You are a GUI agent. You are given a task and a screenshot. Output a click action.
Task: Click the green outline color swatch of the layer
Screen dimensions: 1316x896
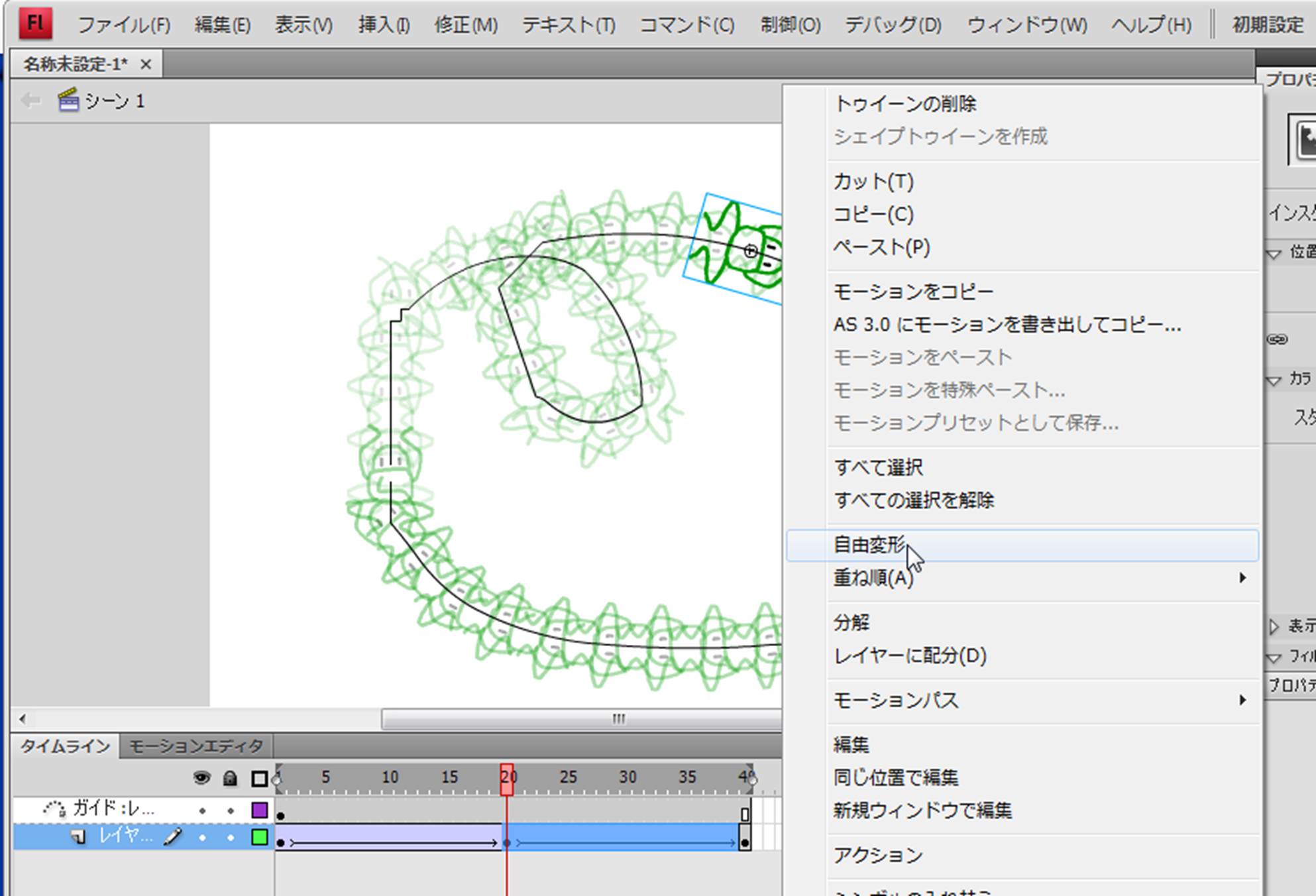[260, 837]
